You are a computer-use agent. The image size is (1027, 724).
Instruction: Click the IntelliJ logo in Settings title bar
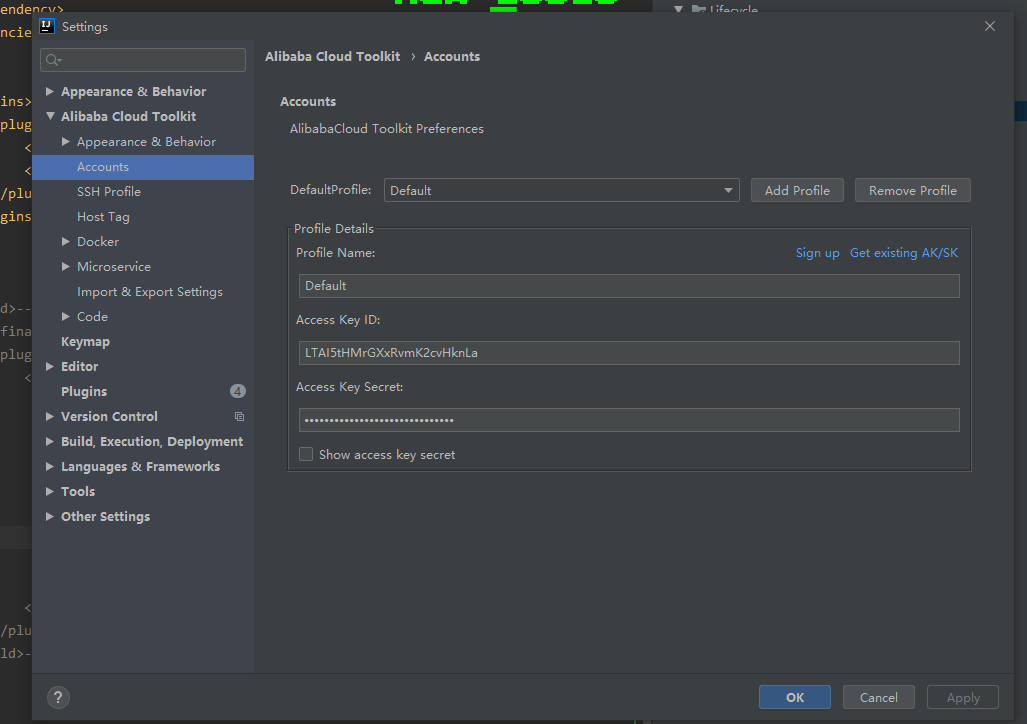point(47,26)
